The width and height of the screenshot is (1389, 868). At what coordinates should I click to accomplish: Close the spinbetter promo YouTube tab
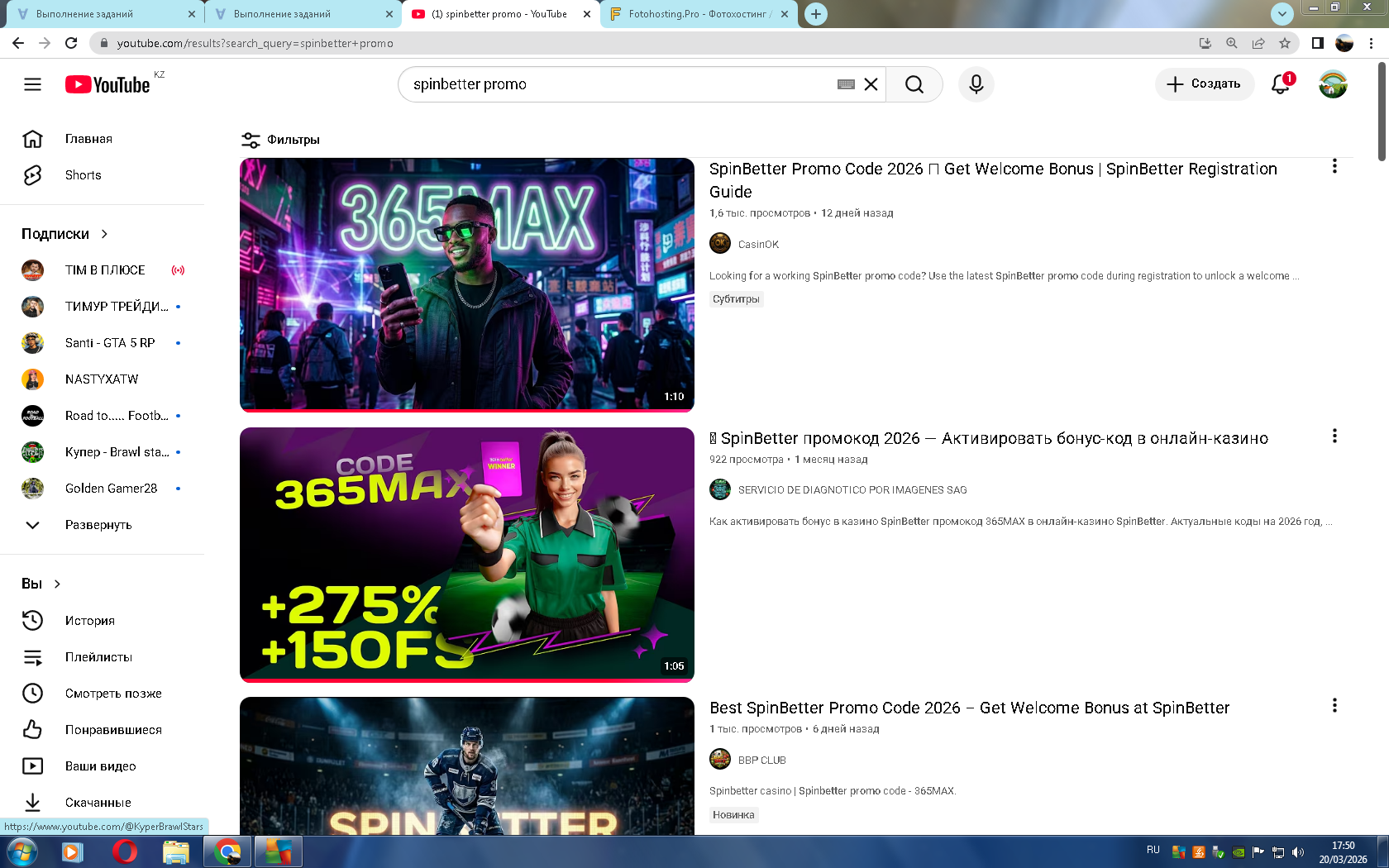(x=587, y=14)
